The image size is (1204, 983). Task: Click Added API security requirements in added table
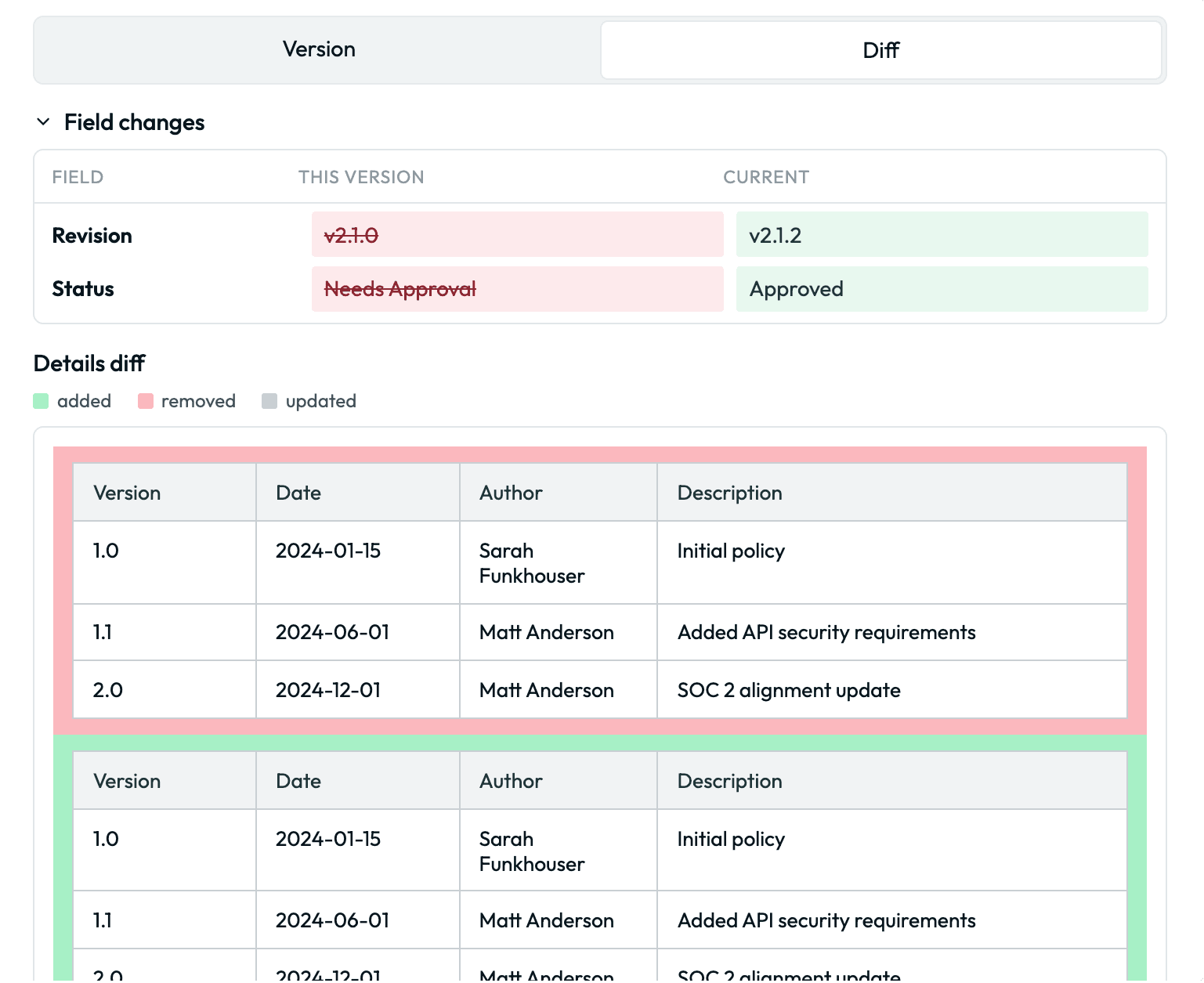coord(826,920)
